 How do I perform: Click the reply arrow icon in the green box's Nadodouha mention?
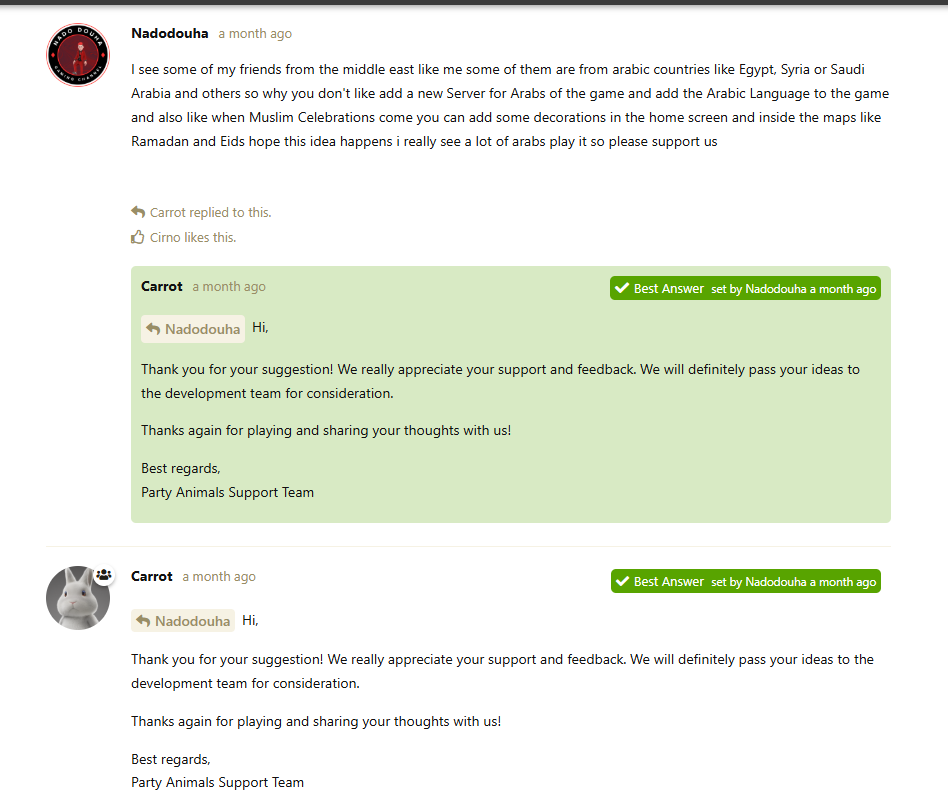[x=154, y=329]
